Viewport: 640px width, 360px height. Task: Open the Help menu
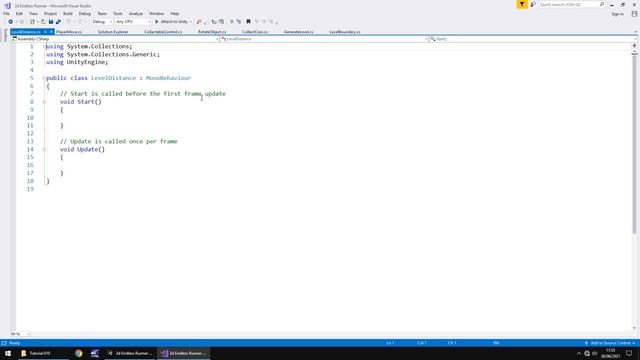pos(175,13)
